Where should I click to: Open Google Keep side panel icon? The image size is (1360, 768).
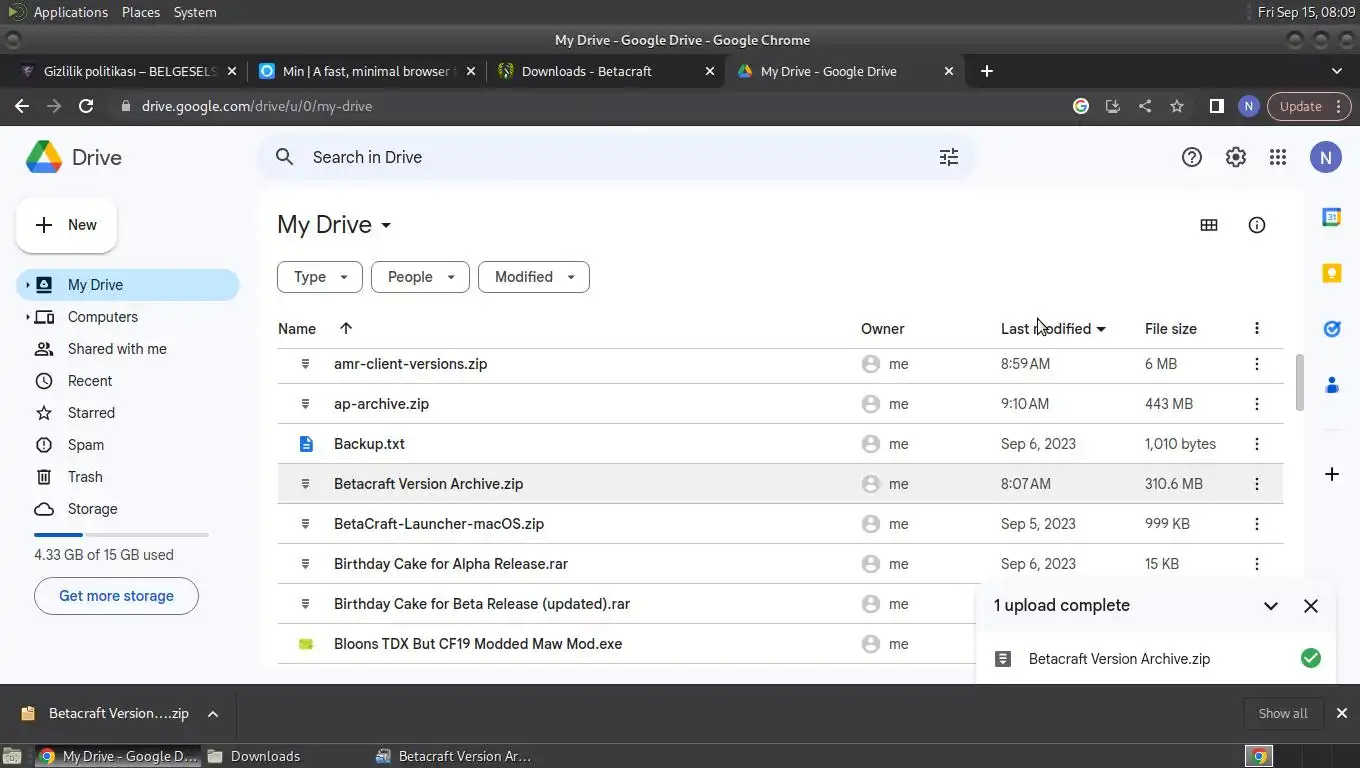[x=1331, y=273]
